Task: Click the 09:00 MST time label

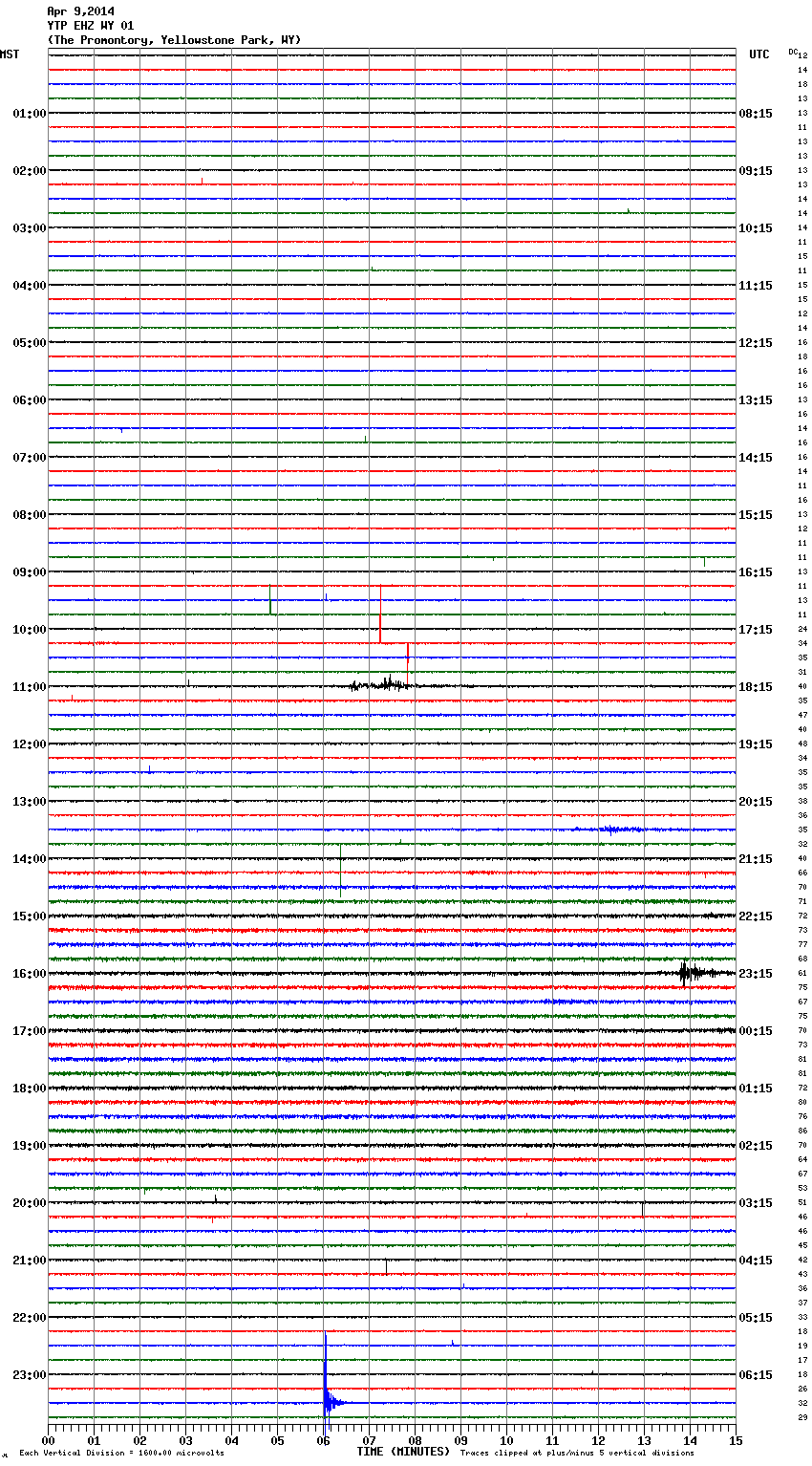Action: [x=30, y=572]
